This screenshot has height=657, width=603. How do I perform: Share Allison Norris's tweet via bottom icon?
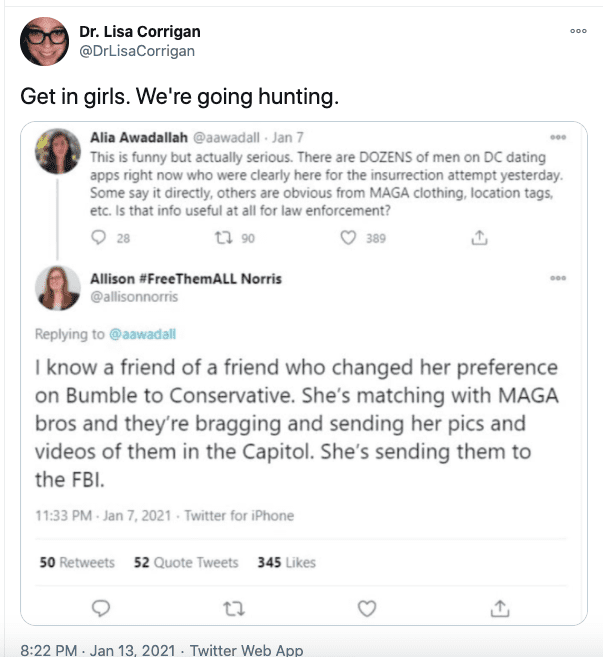click(501, 607)
